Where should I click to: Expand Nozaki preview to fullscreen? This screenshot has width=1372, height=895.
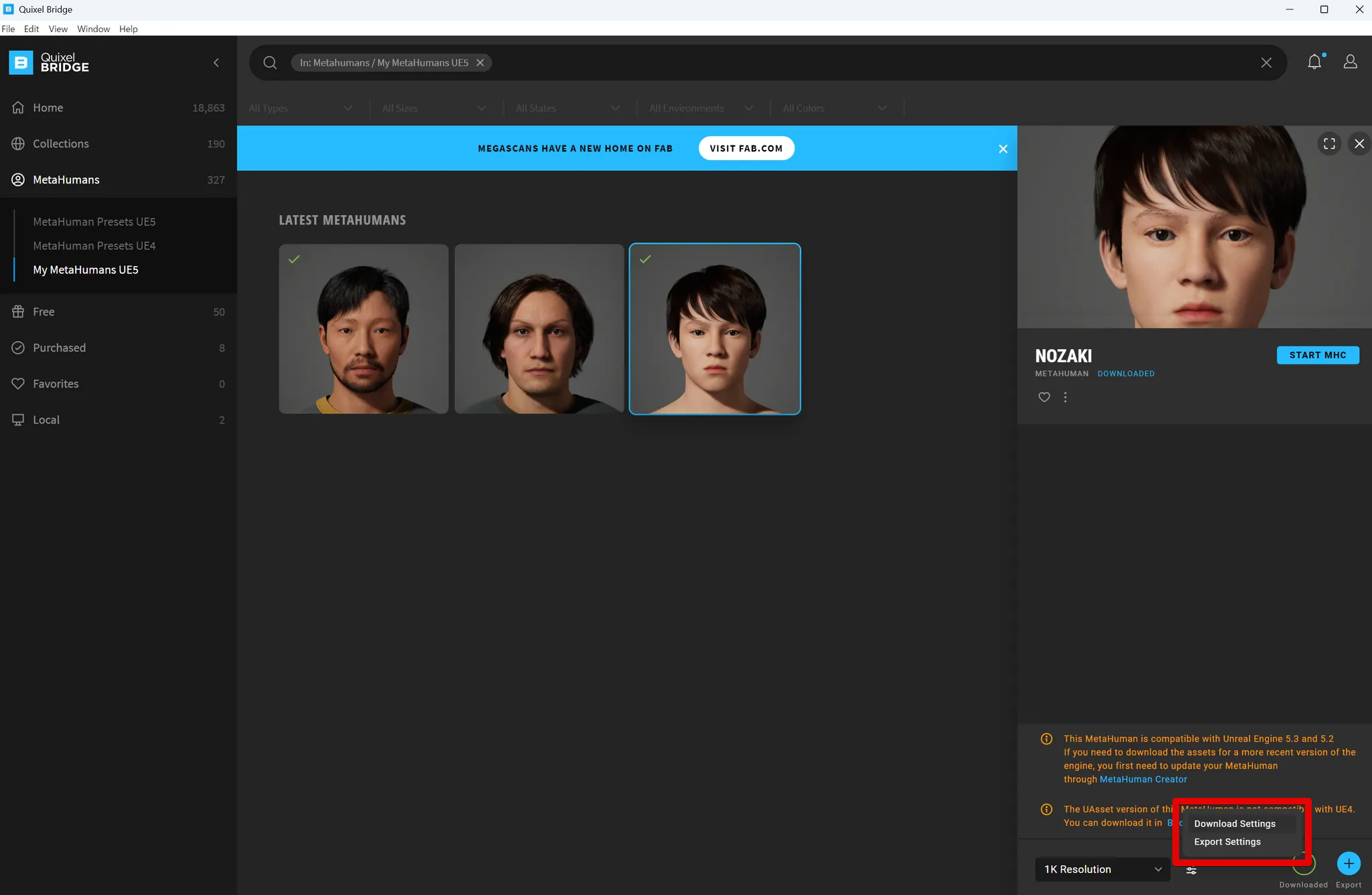coord(1329,143)
